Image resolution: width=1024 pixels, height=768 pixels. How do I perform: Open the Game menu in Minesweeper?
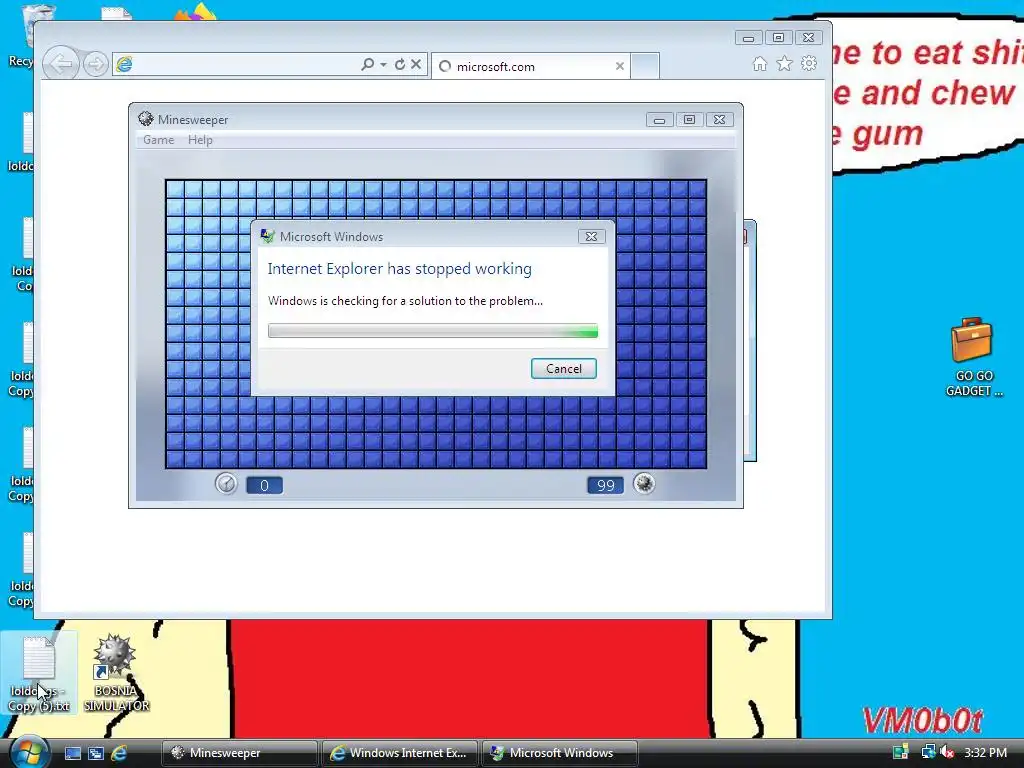pos(159,140)
